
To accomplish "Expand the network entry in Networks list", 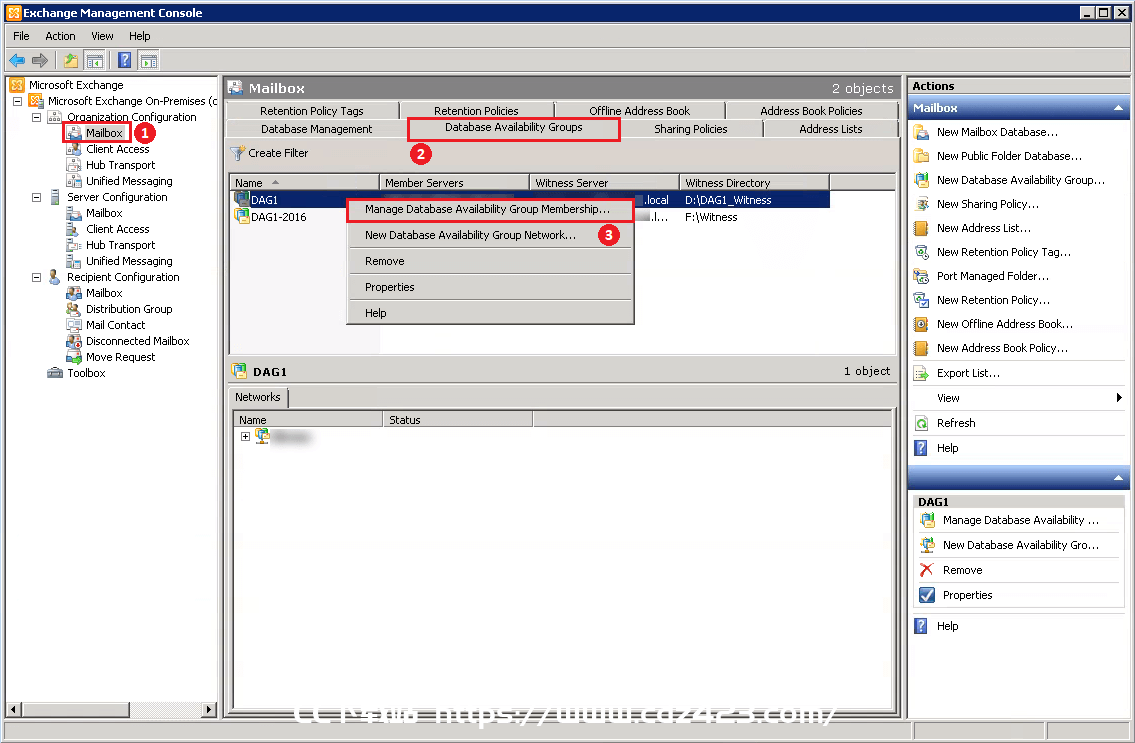I will [245, 436].
